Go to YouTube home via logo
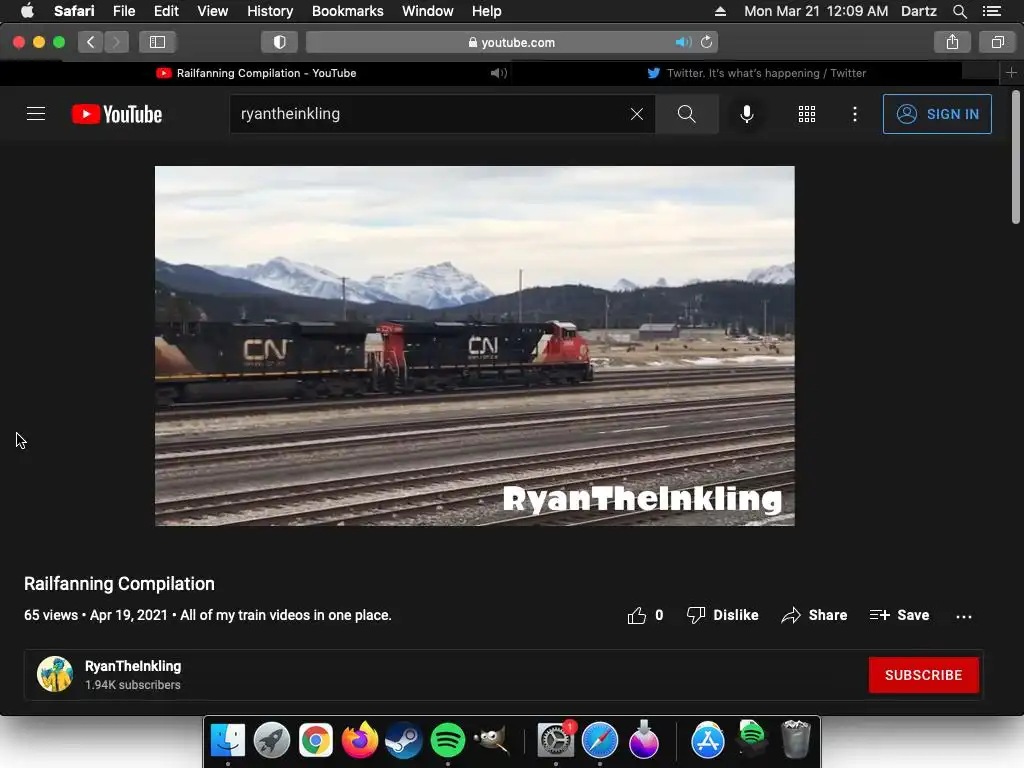This screenshot has height=768, width=1024. pyautogui.click(x=117, y=114)
